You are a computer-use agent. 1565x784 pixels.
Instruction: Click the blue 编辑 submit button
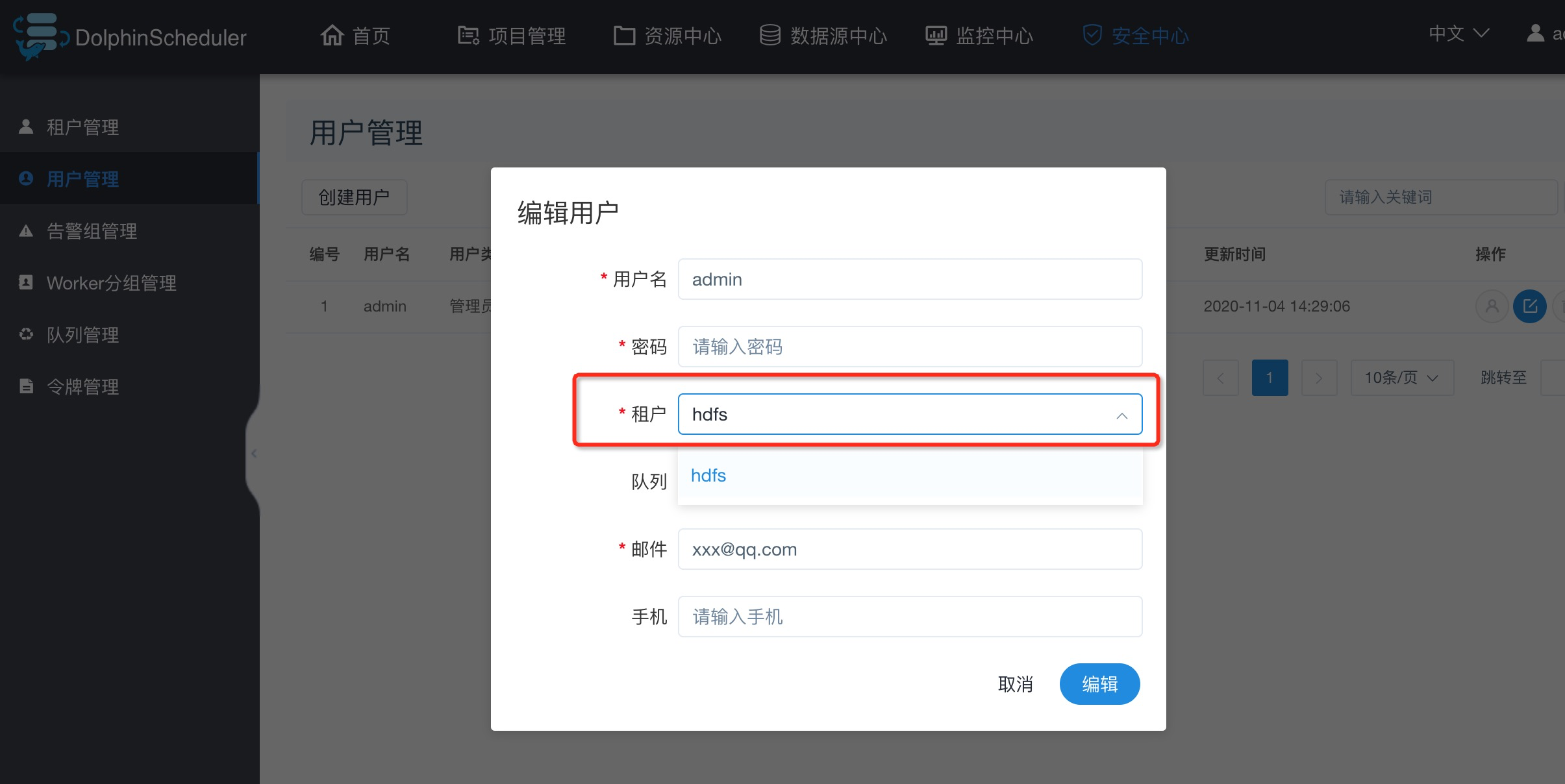[1099, 684]
